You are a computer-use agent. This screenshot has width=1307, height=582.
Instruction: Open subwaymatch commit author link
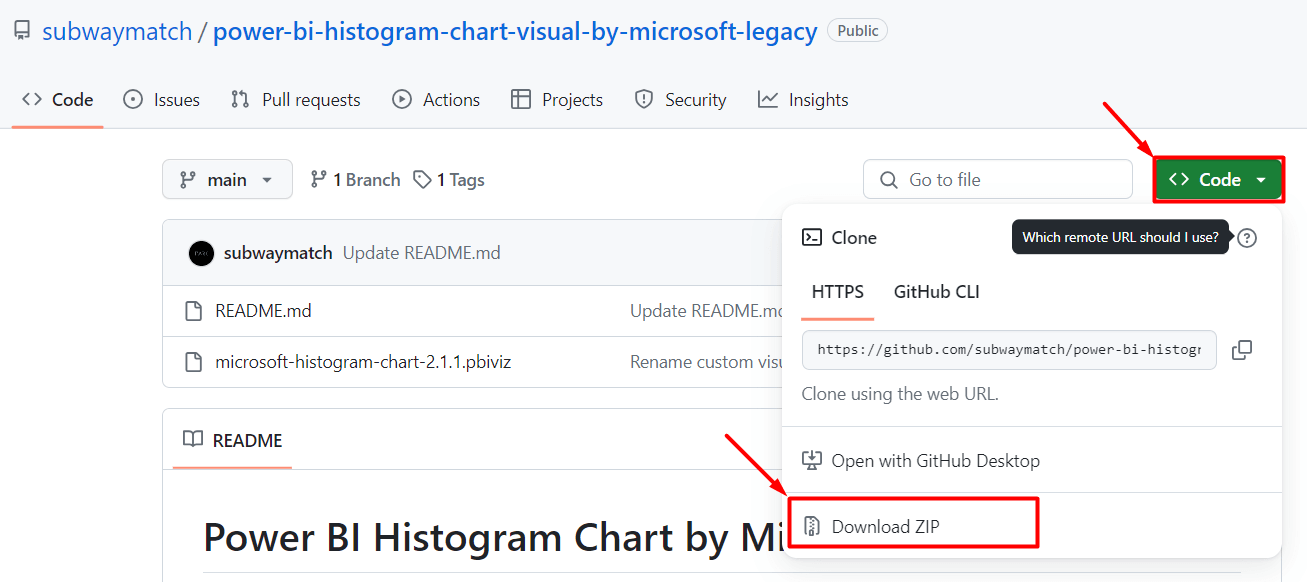point(278,253)
